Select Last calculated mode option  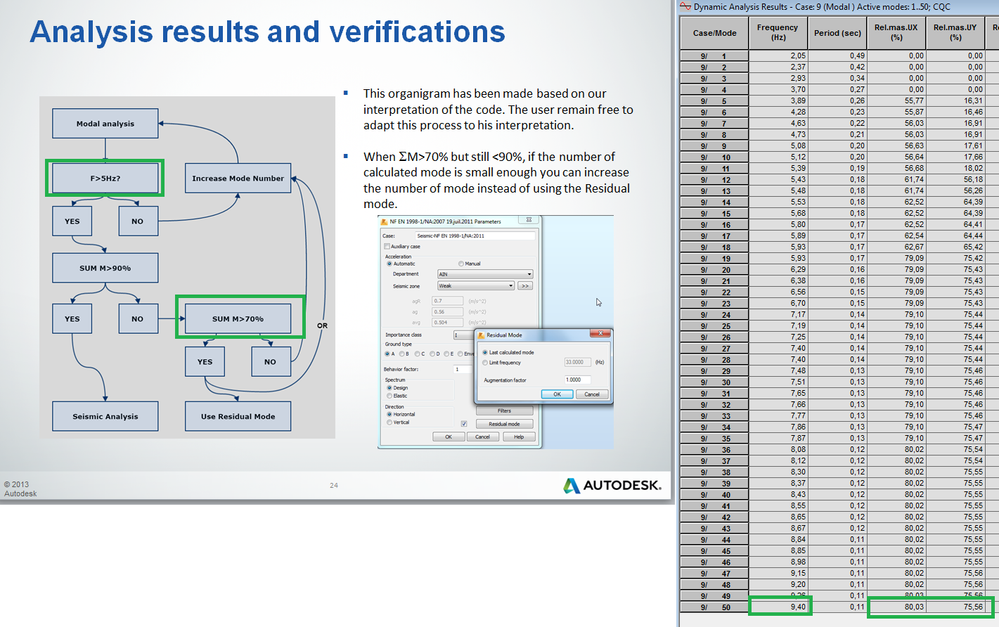[485, 352]
